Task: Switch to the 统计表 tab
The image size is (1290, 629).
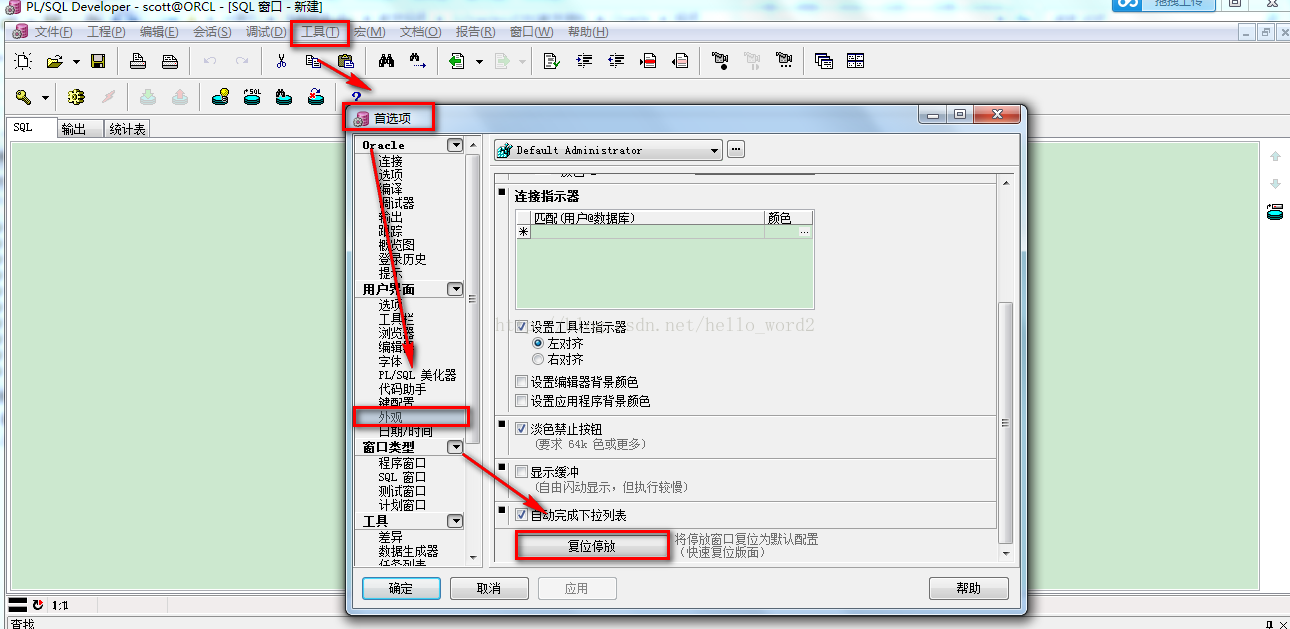Action: tap(127, 129)
